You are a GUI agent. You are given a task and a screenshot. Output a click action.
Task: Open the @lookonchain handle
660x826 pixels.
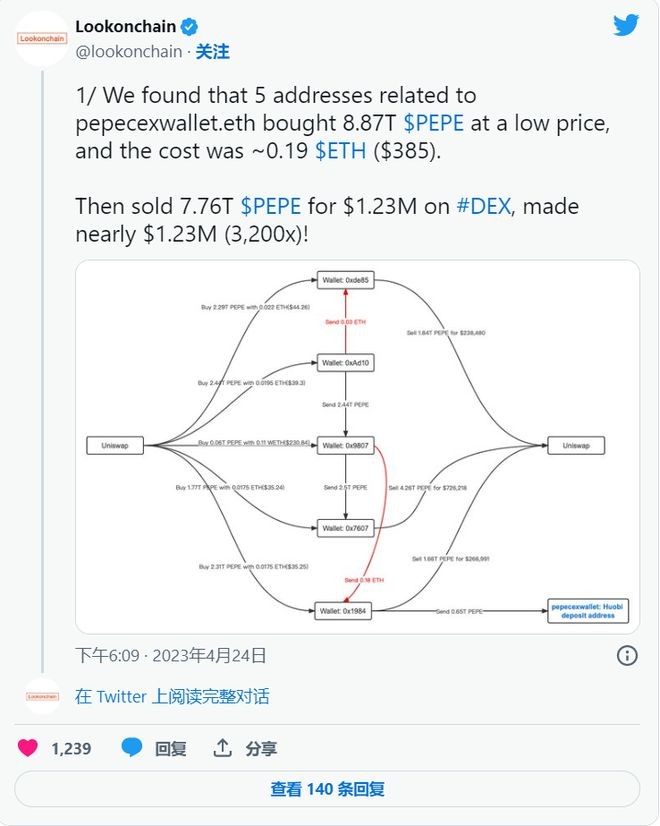coord(129,52)
